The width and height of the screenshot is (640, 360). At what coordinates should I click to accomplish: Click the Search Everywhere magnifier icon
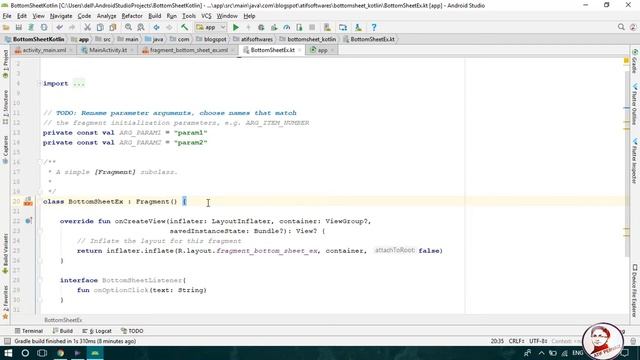point(621,27)
